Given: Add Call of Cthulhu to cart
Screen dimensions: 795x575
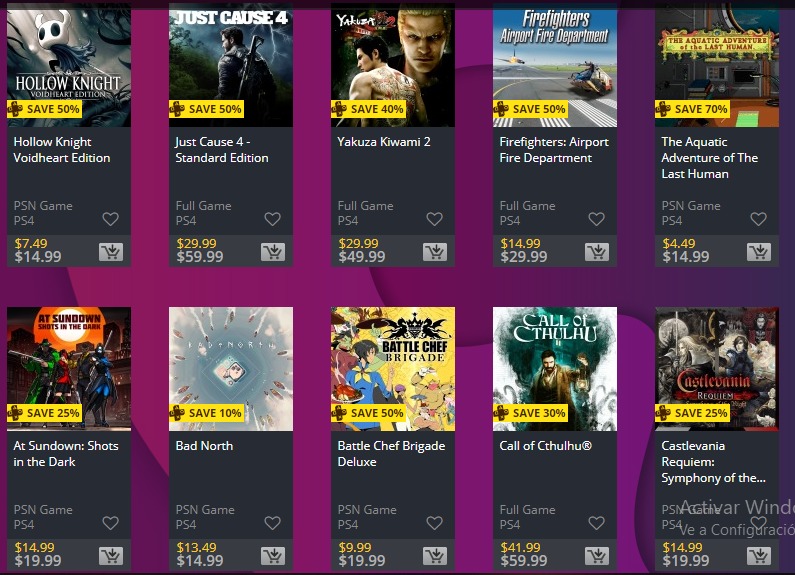Looking at the screenshot, I should point(597,556).
